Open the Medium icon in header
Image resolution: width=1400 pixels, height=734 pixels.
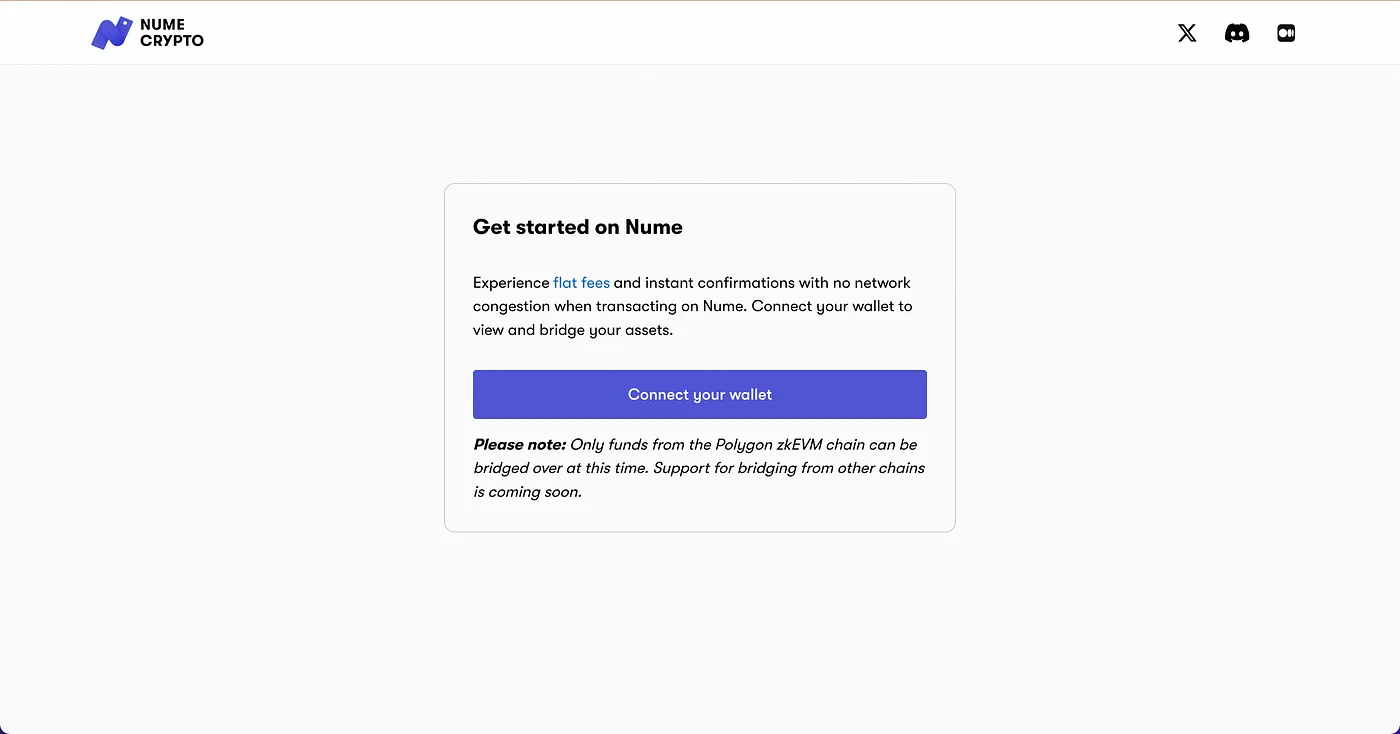(1286, 33)
